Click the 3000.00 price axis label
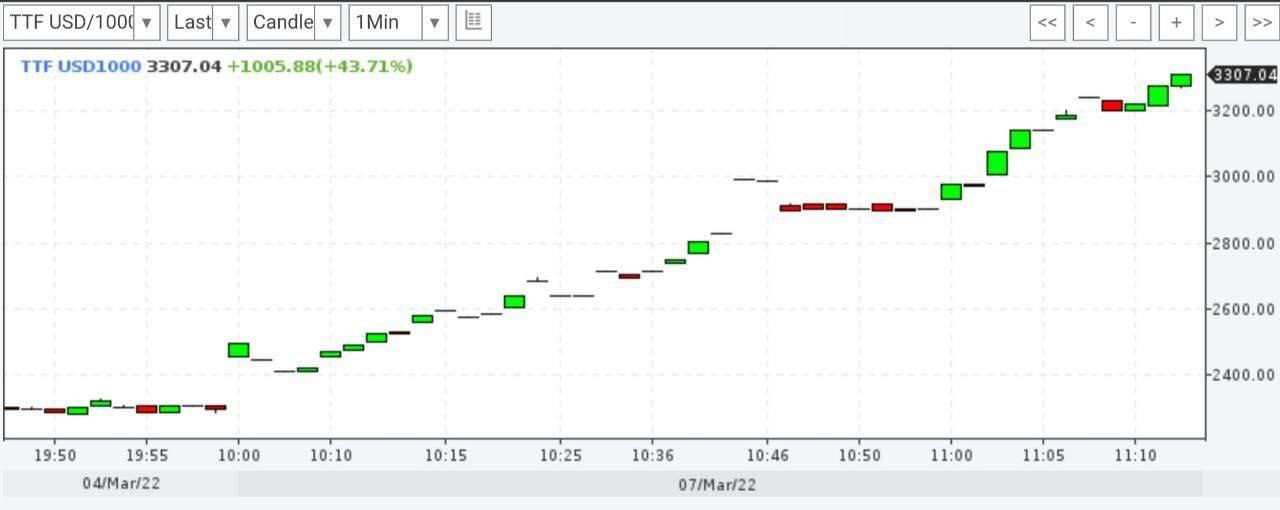This screenshot has width=1280, height=510. [1245, 177]
